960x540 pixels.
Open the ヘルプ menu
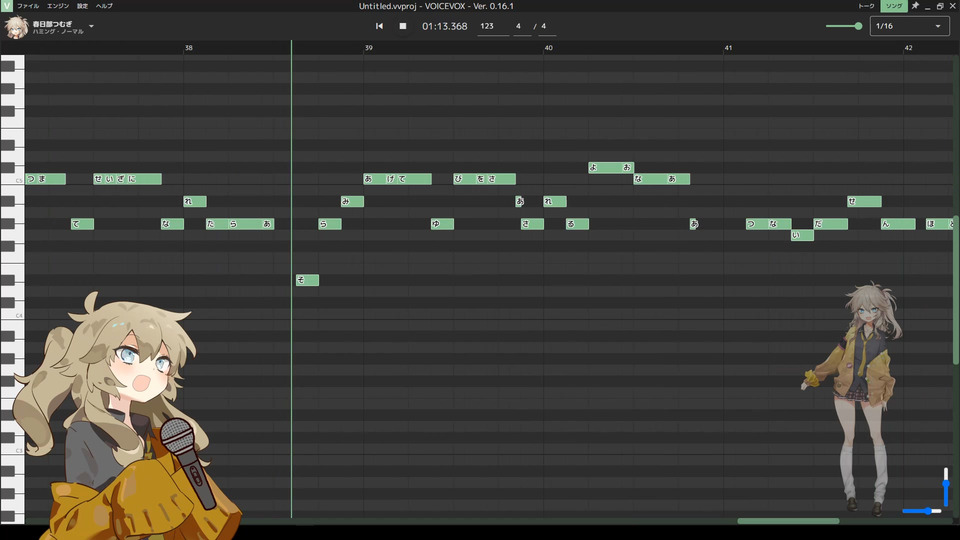point(104,6)
